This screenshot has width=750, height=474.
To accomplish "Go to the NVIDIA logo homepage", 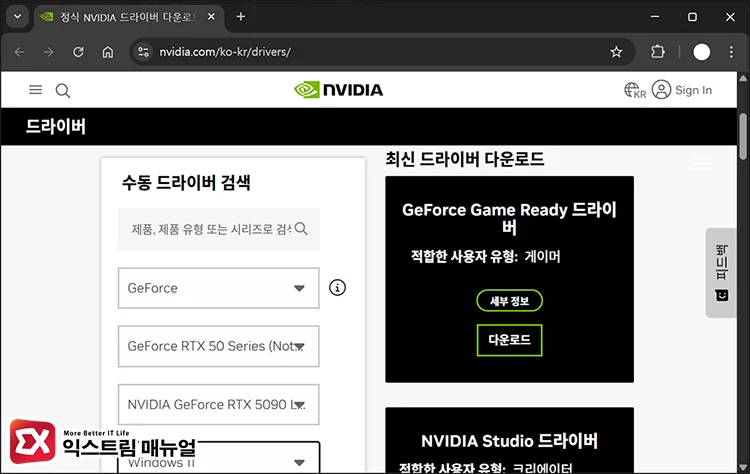I will pyautogui.click(x=339, y=90).
